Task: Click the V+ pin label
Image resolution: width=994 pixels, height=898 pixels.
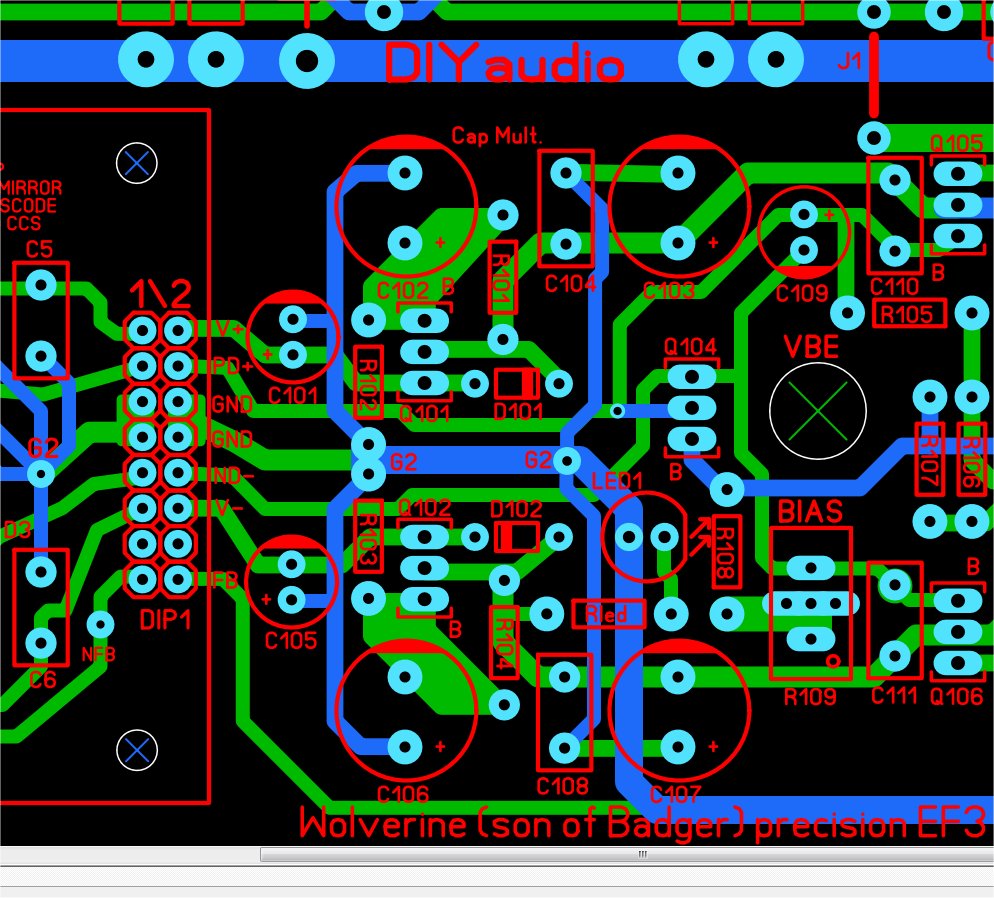Action: point(229,330)
